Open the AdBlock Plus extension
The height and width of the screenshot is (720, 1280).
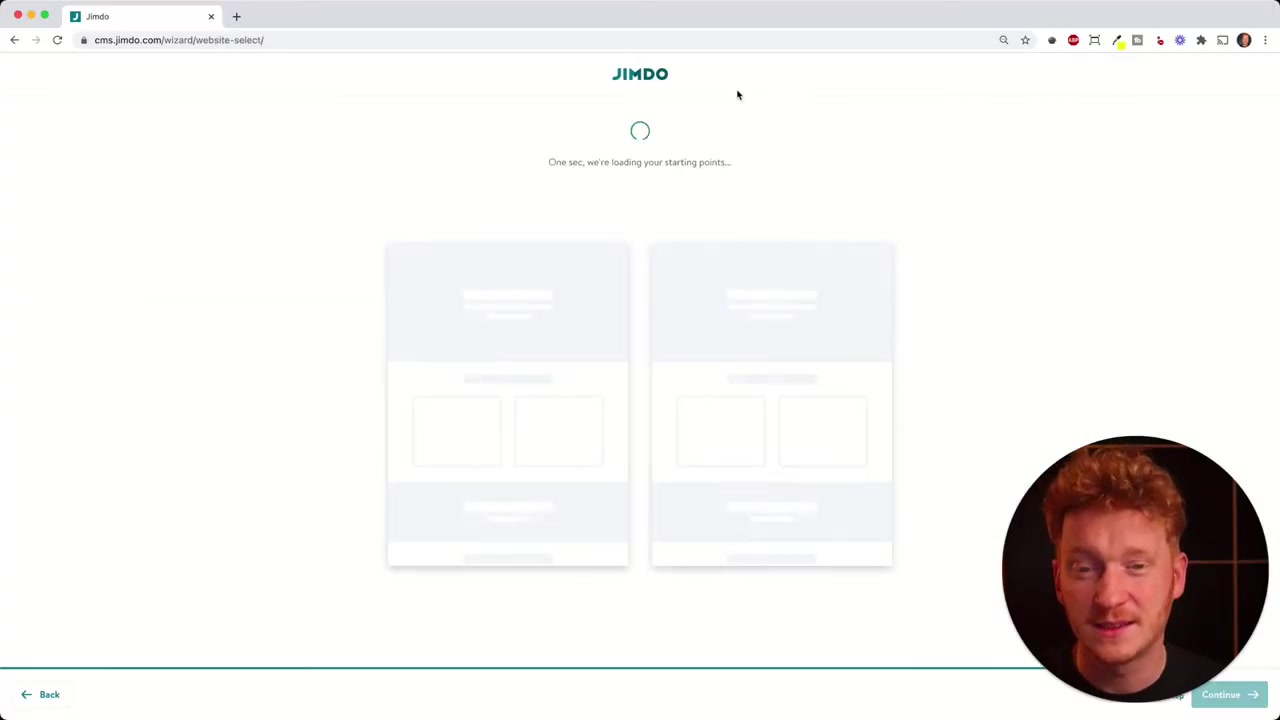1073,40
